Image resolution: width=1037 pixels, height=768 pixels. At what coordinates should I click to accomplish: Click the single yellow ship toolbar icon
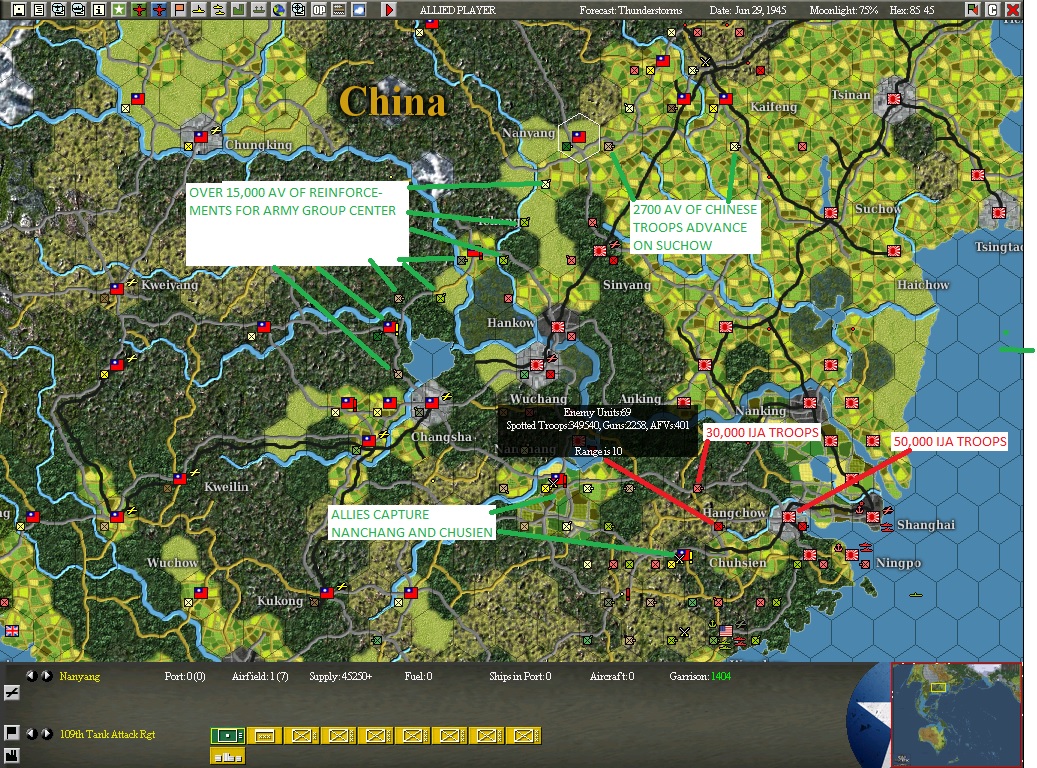coord(198,9)
